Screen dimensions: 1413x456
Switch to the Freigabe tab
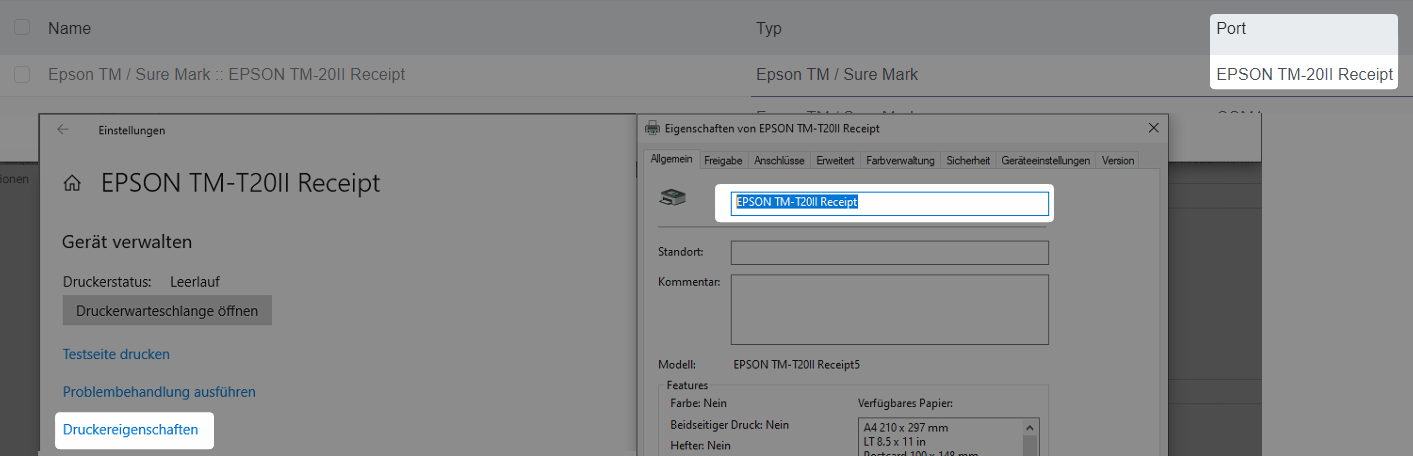722,160
